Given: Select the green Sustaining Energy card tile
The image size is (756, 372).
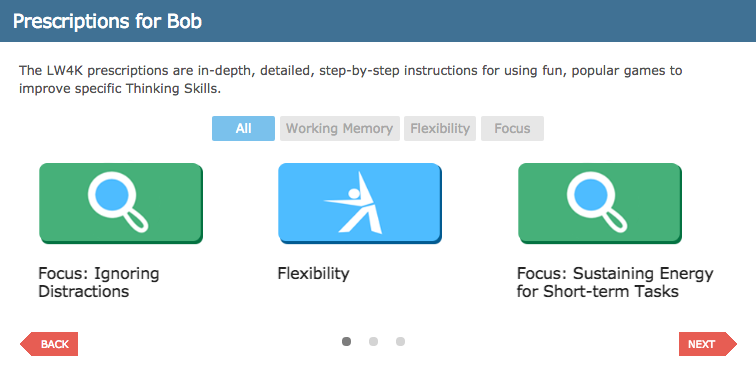Looking at the screenshot, I should [x=600, y=203].
